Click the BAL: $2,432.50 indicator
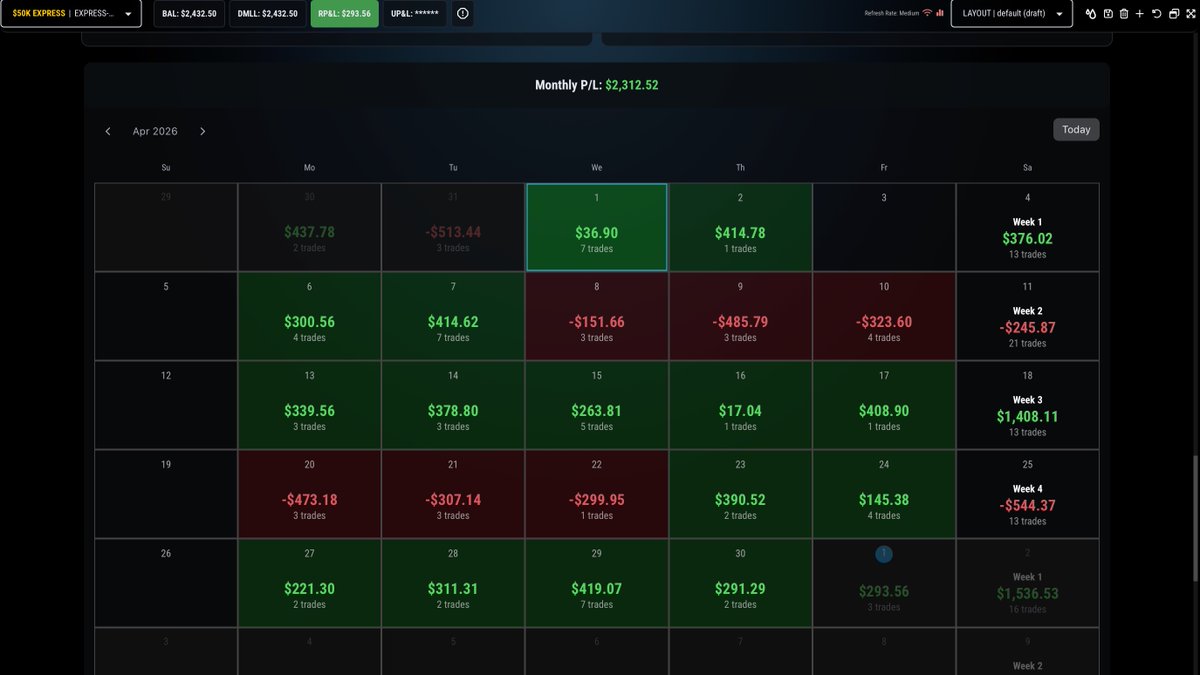 pyautogui.click(x=189, y=14)
